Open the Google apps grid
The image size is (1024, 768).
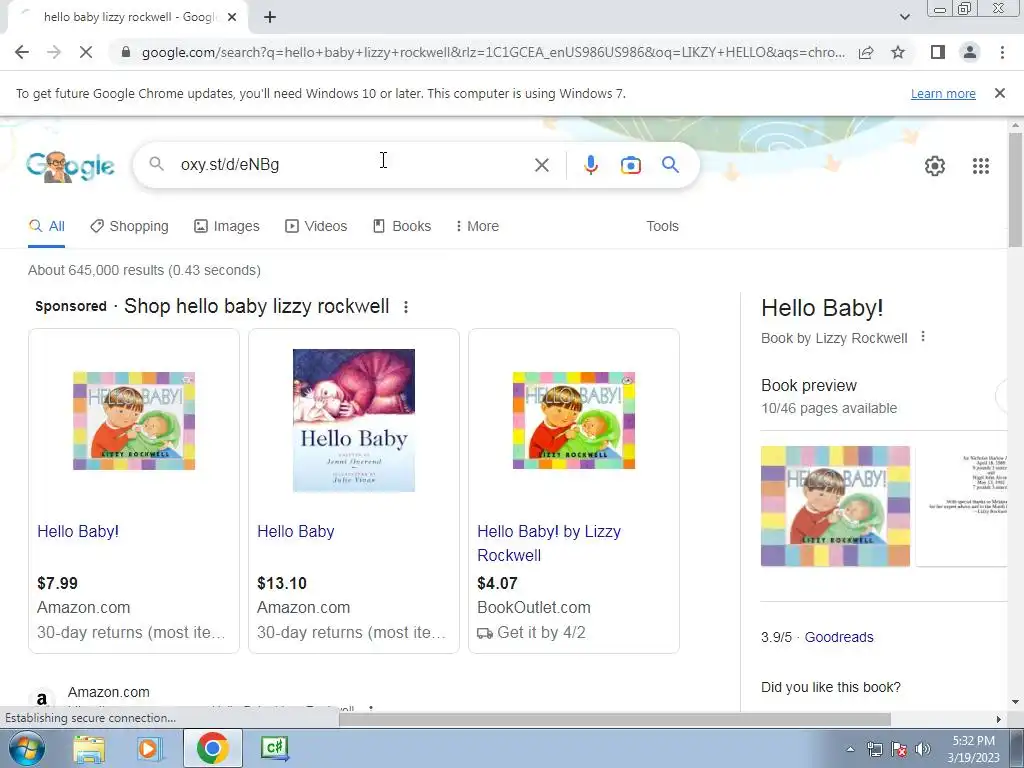pos(980,166)
